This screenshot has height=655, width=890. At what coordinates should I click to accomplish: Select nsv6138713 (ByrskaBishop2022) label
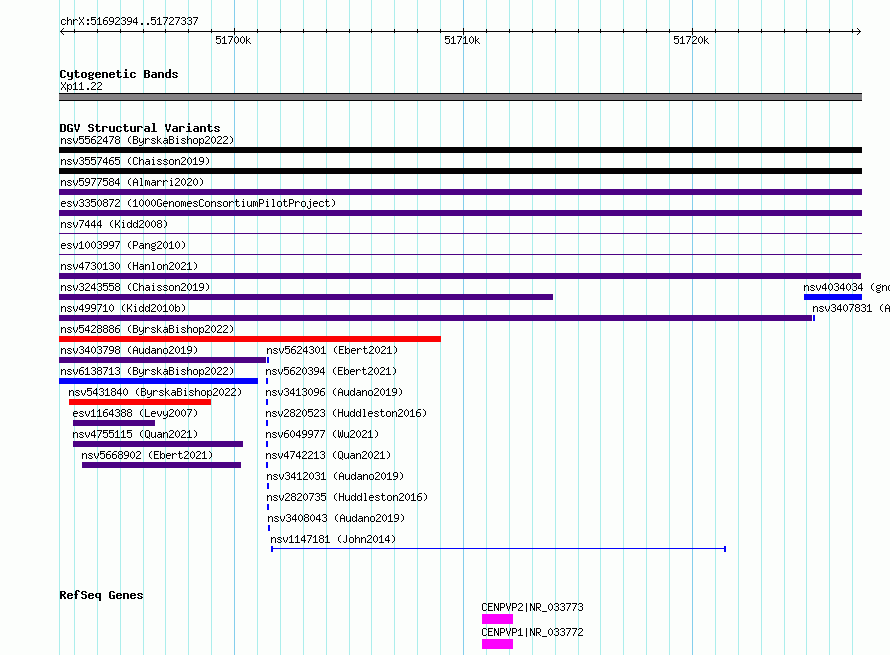(x=147, y=371)
